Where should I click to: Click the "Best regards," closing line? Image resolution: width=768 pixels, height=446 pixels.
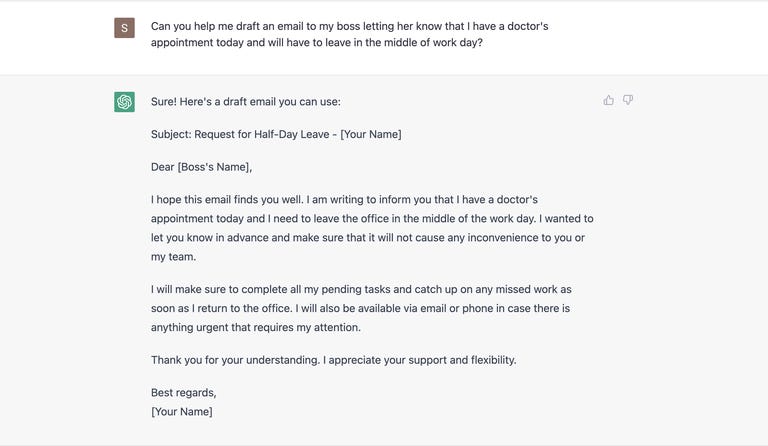tap(184, 392)
